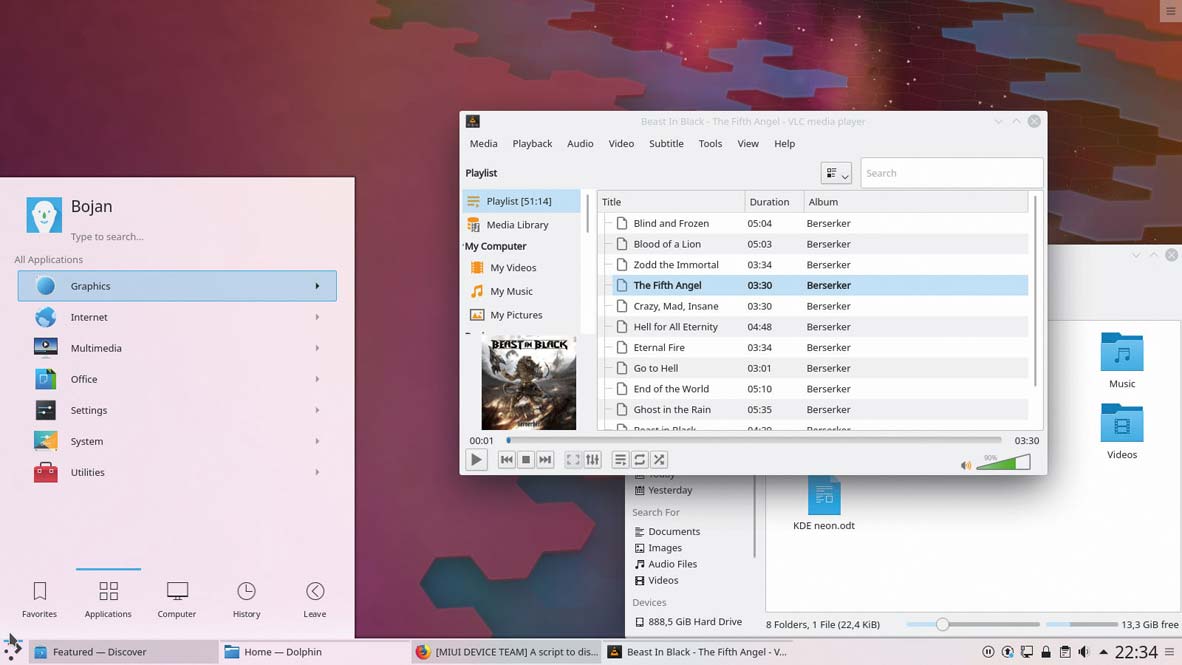
Task: Toggle VLC fullscreen mode
Action: coord(573,460)
